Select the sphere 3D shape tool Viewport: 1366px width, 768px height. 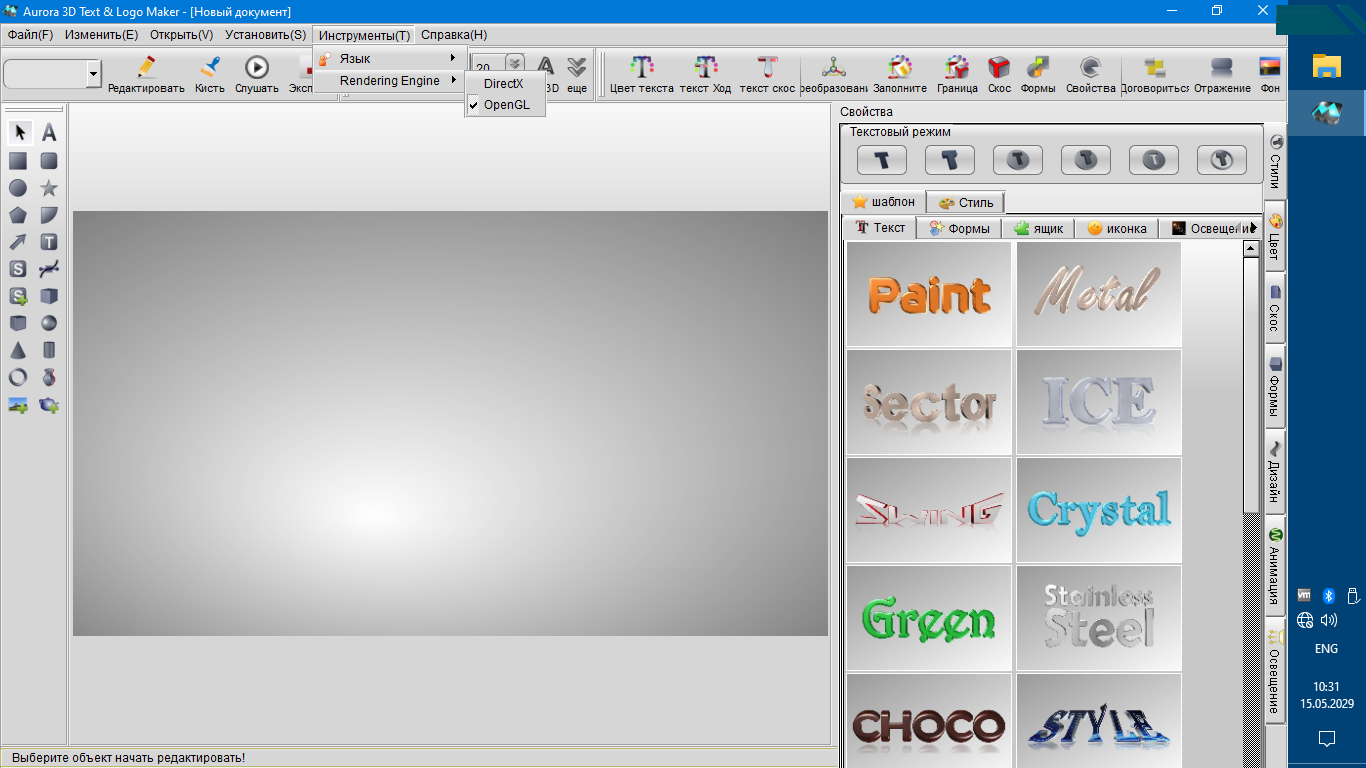(48, 323)
